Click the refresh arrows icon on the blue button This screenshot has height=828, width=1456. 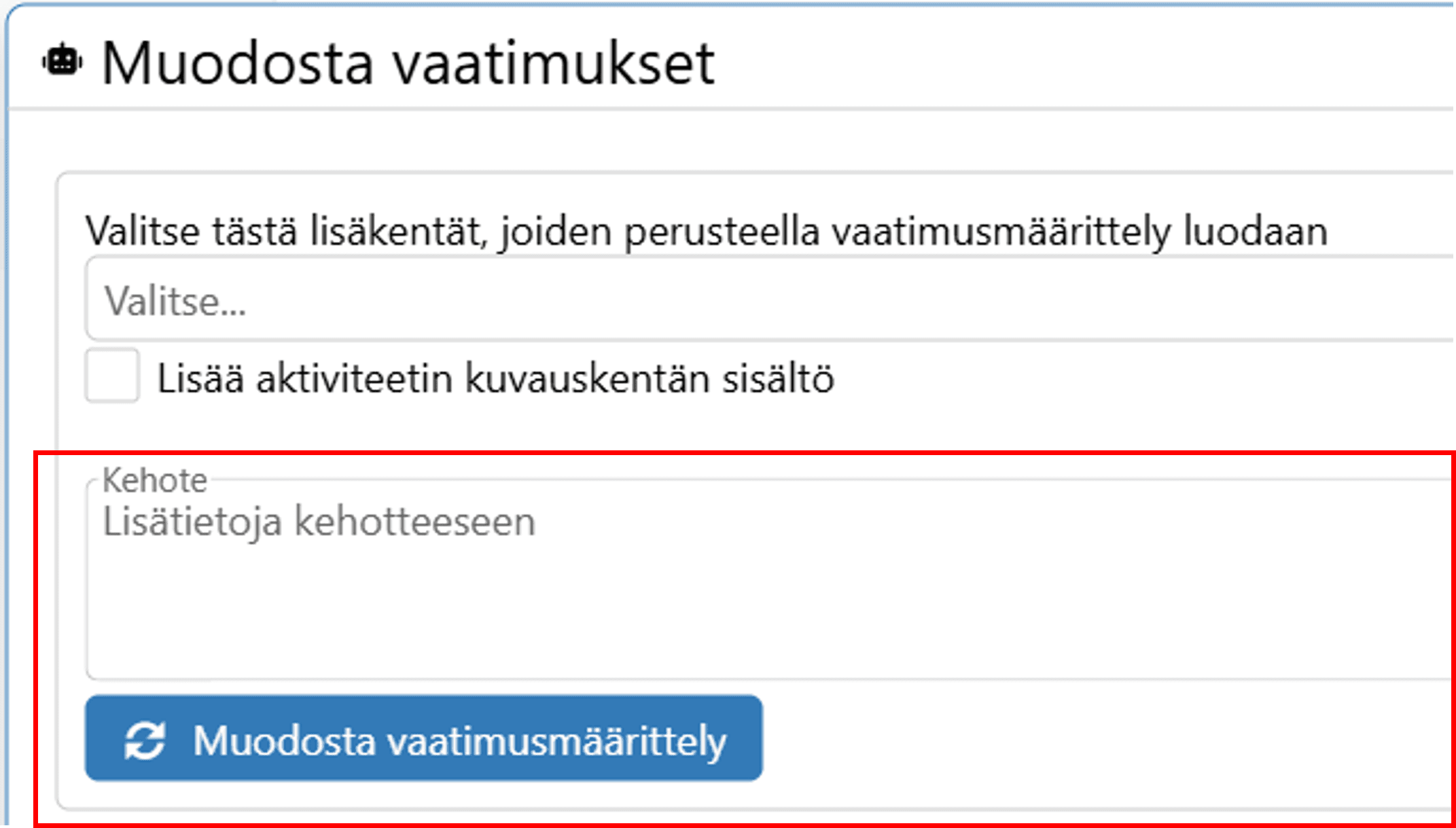[x=145, y=740]
